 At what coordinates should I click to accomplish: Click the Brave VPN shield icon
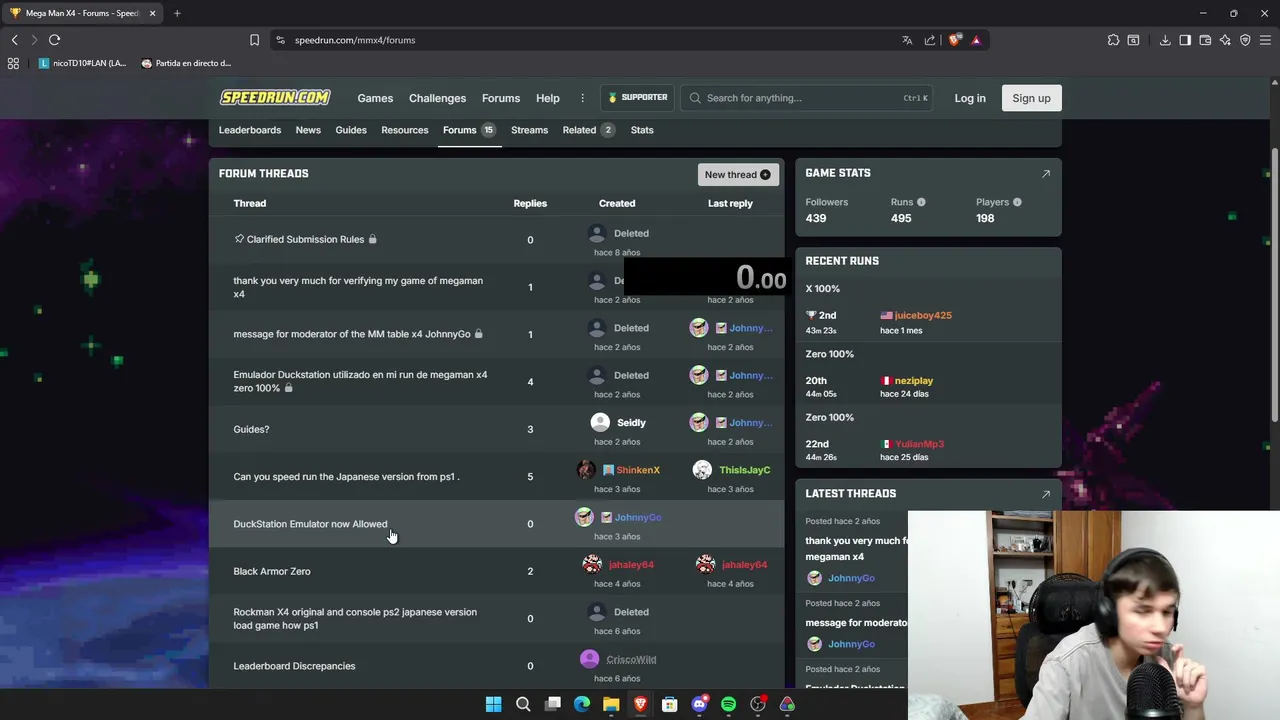1245,40
